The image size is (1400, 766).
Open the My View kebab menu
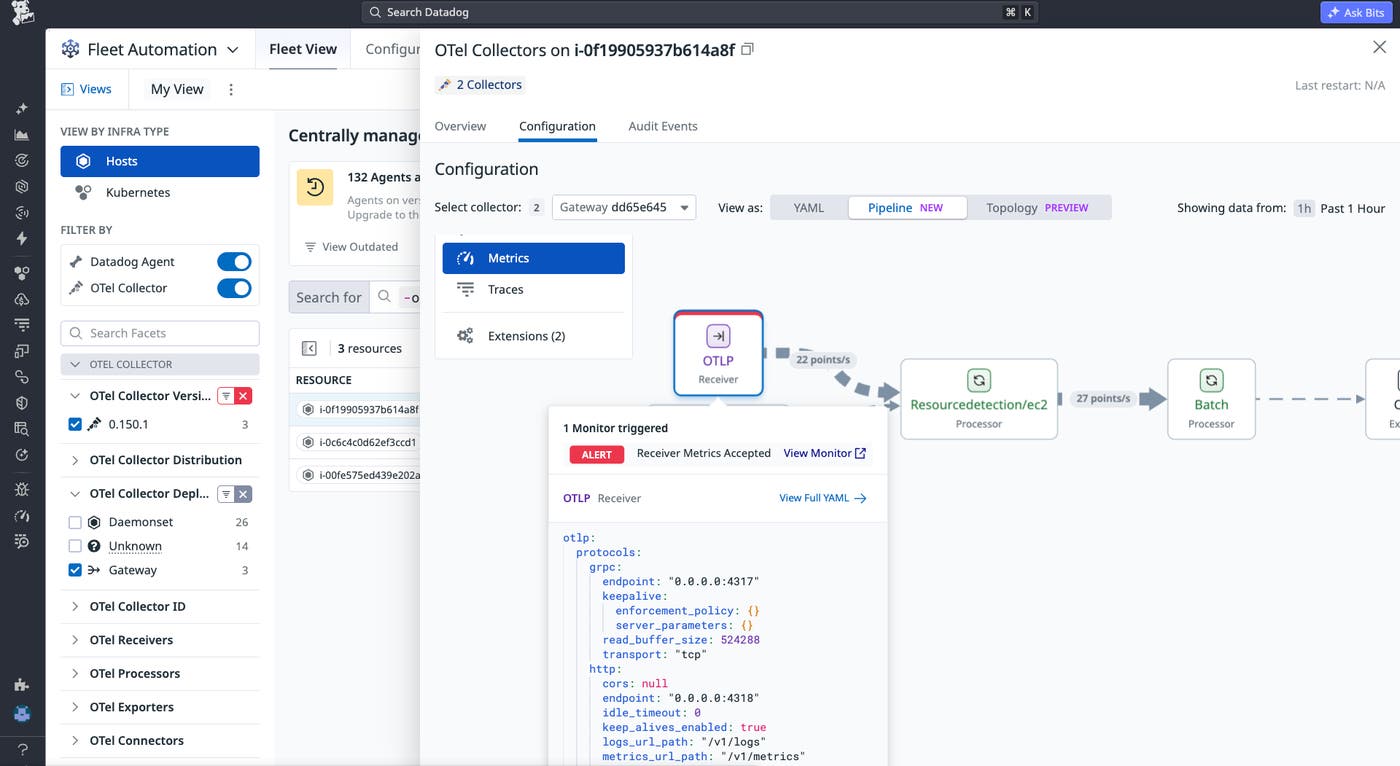(x=231, y=89)
